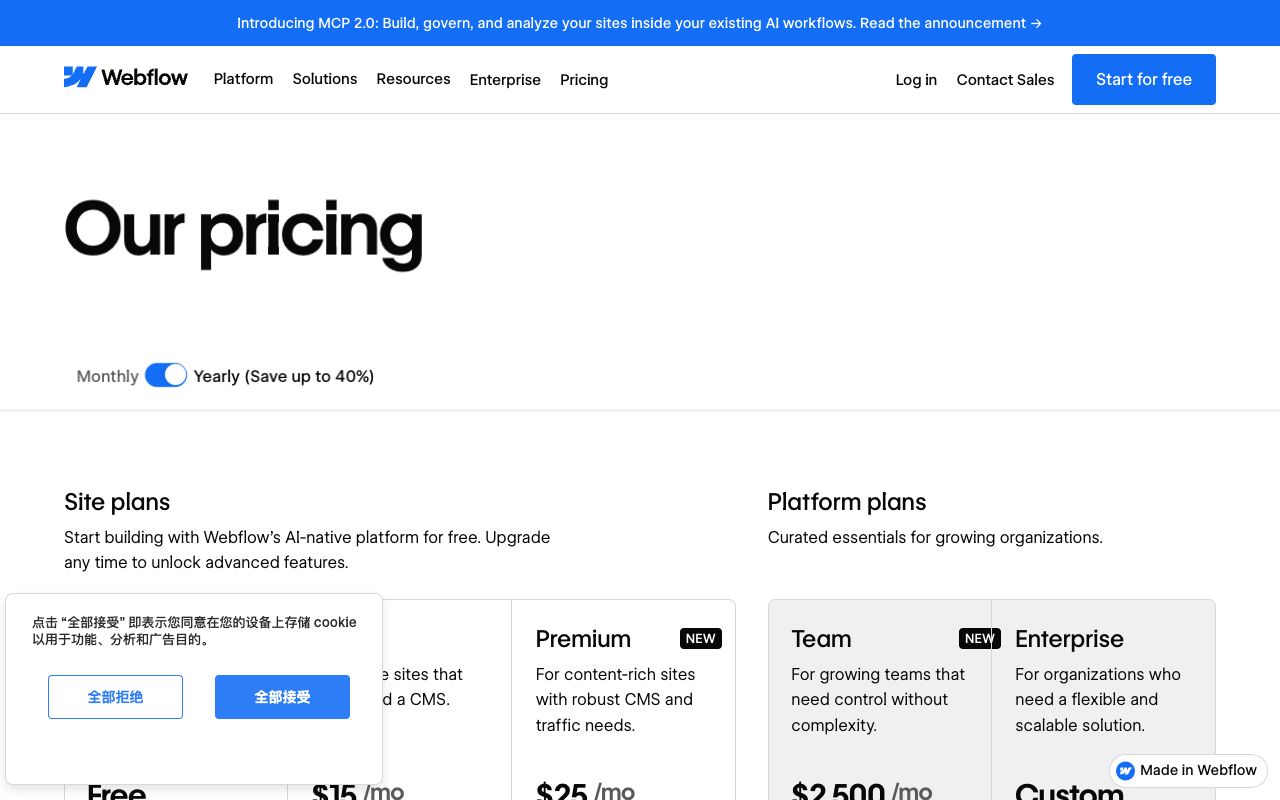Open the Resources menu

pos(413,79)
